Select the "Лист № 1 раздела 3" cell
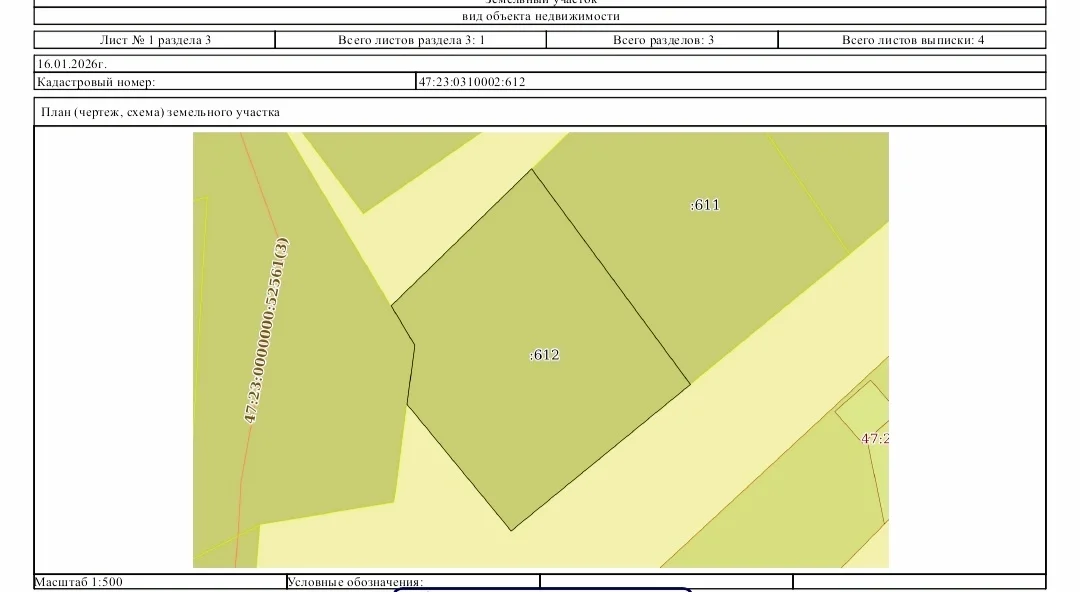The image size is (1080, 592). pyautogui.click(x=155, y=40)
